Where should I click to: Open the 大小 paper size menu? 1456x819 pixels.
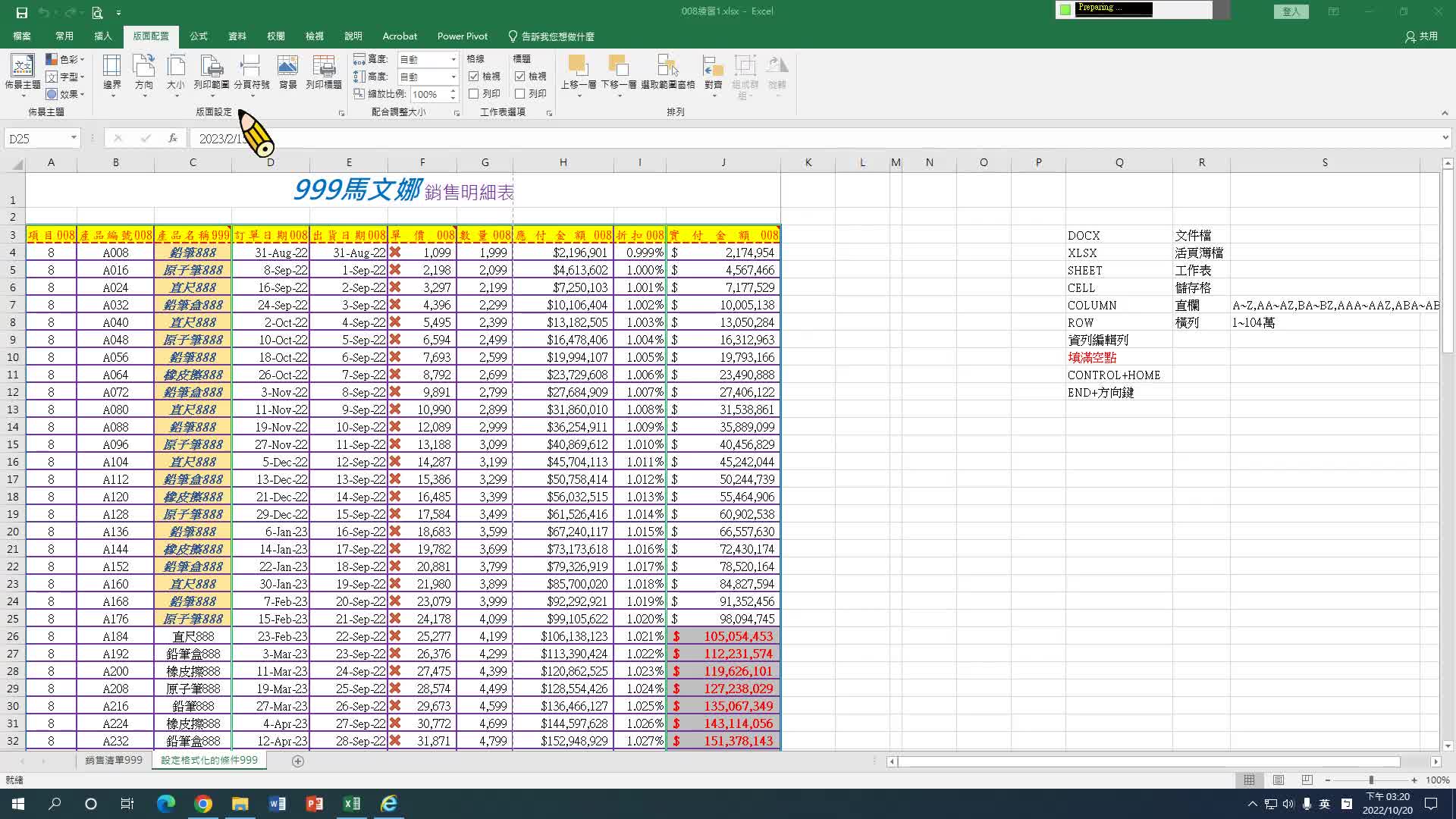[x=176, y=76]
